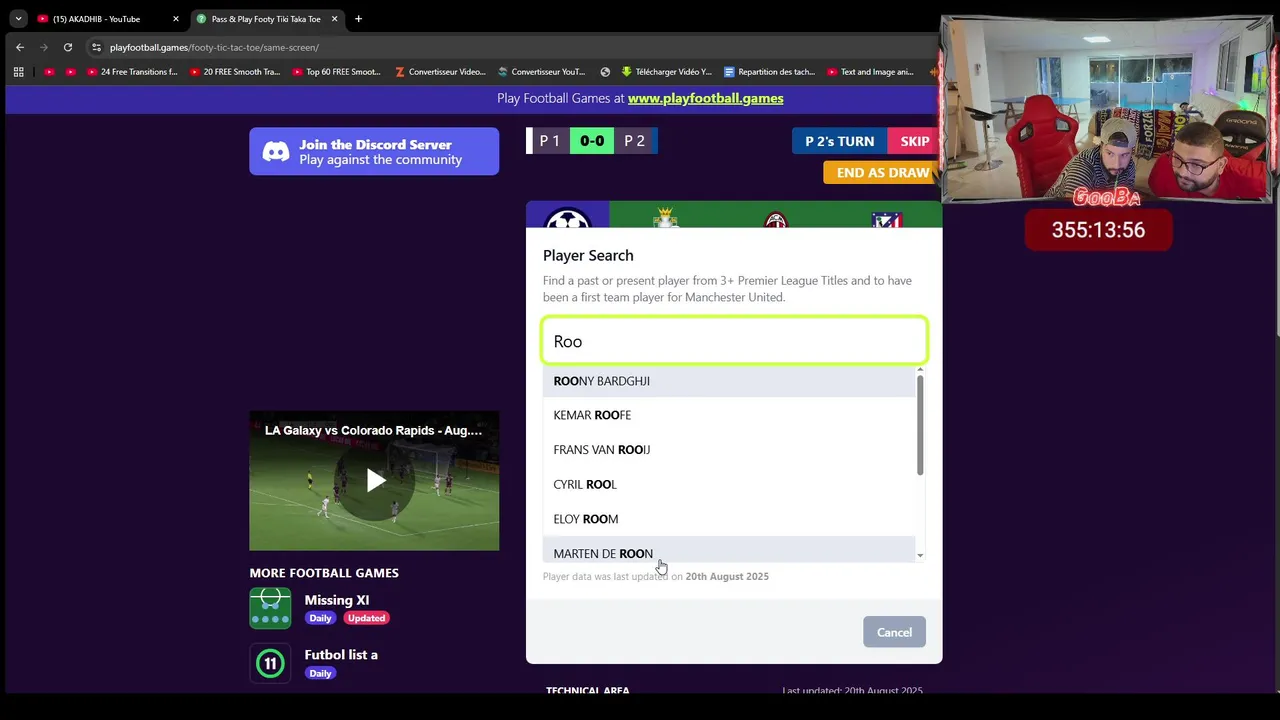The height and width of the screenshot is (720, 1280).
Task: Click the LA Galaxy vs Colorado Rapids title
Action: 373,430
